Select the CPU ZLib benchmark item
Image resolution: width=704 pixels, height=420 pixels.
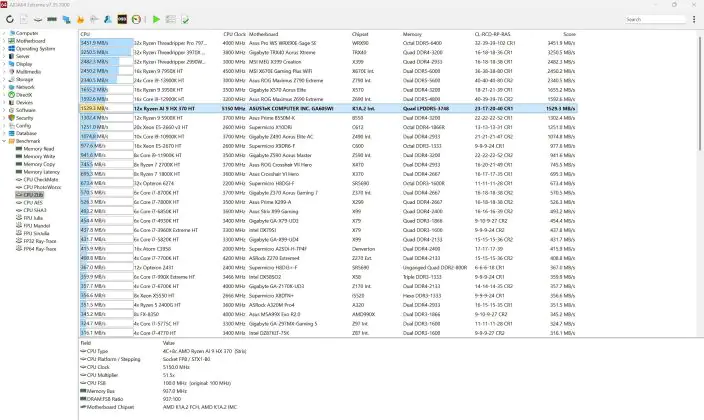(x=33, y=195)
